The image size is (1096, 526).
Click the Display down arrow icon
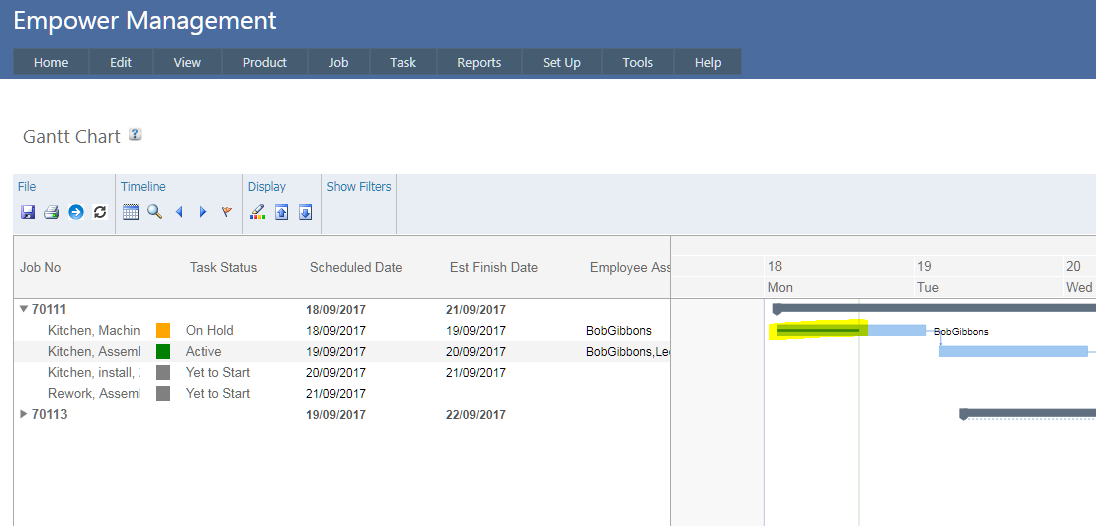[x=306, y=212]
